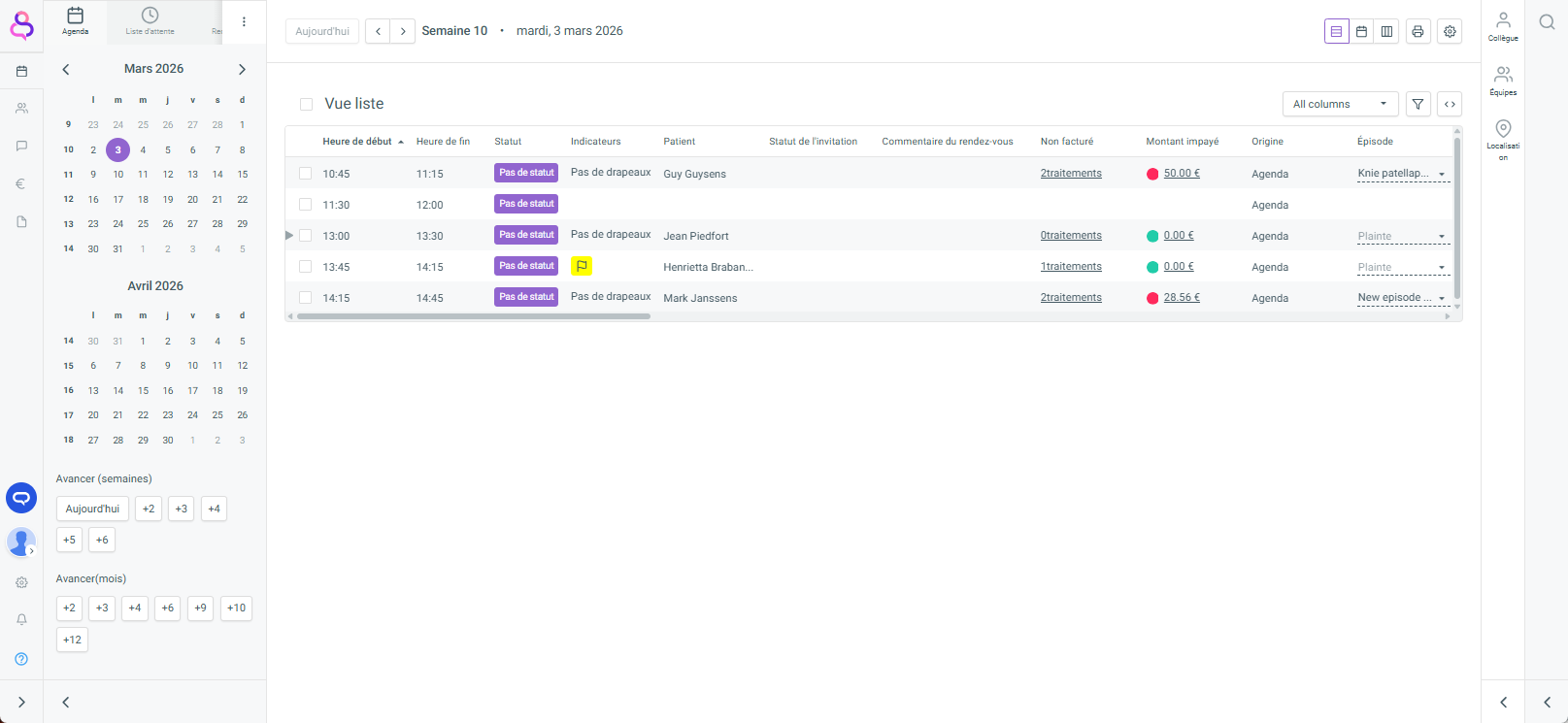Image resolution: width=1568 pixels, height=723 pixels.
Task: Tick the checkbox for the 14:15 appointment
Action: 306,298
